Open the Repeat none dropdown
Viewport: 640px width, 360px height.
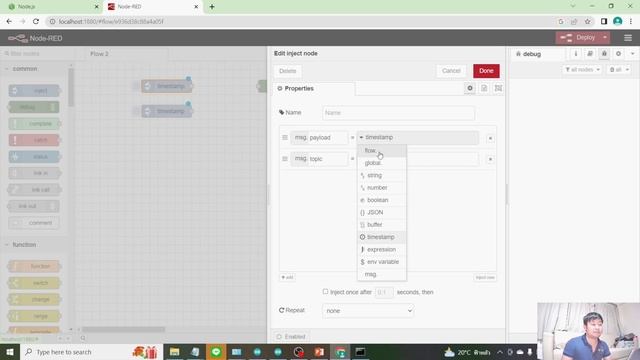[x=368, y=311]
